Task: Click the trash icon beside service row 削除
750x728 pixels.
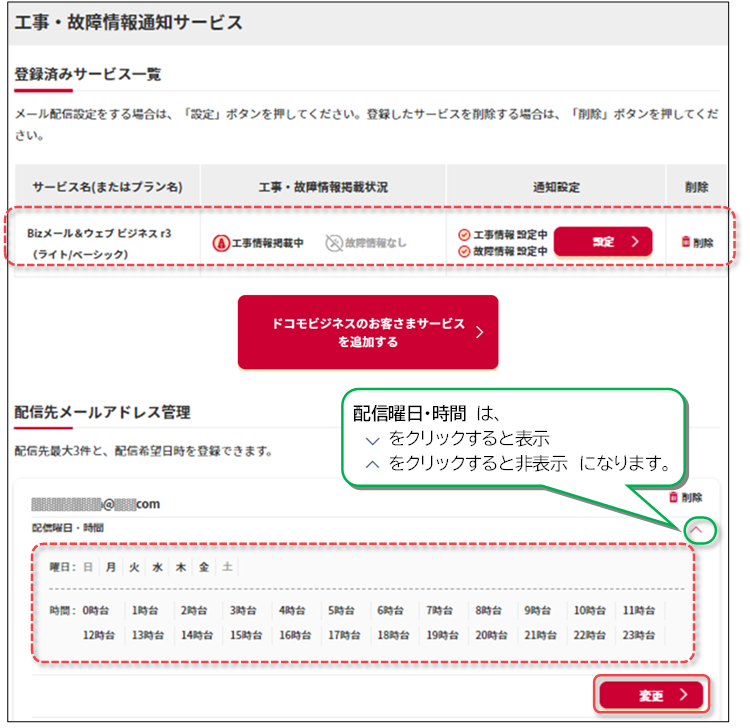Action: pos(685,242)
